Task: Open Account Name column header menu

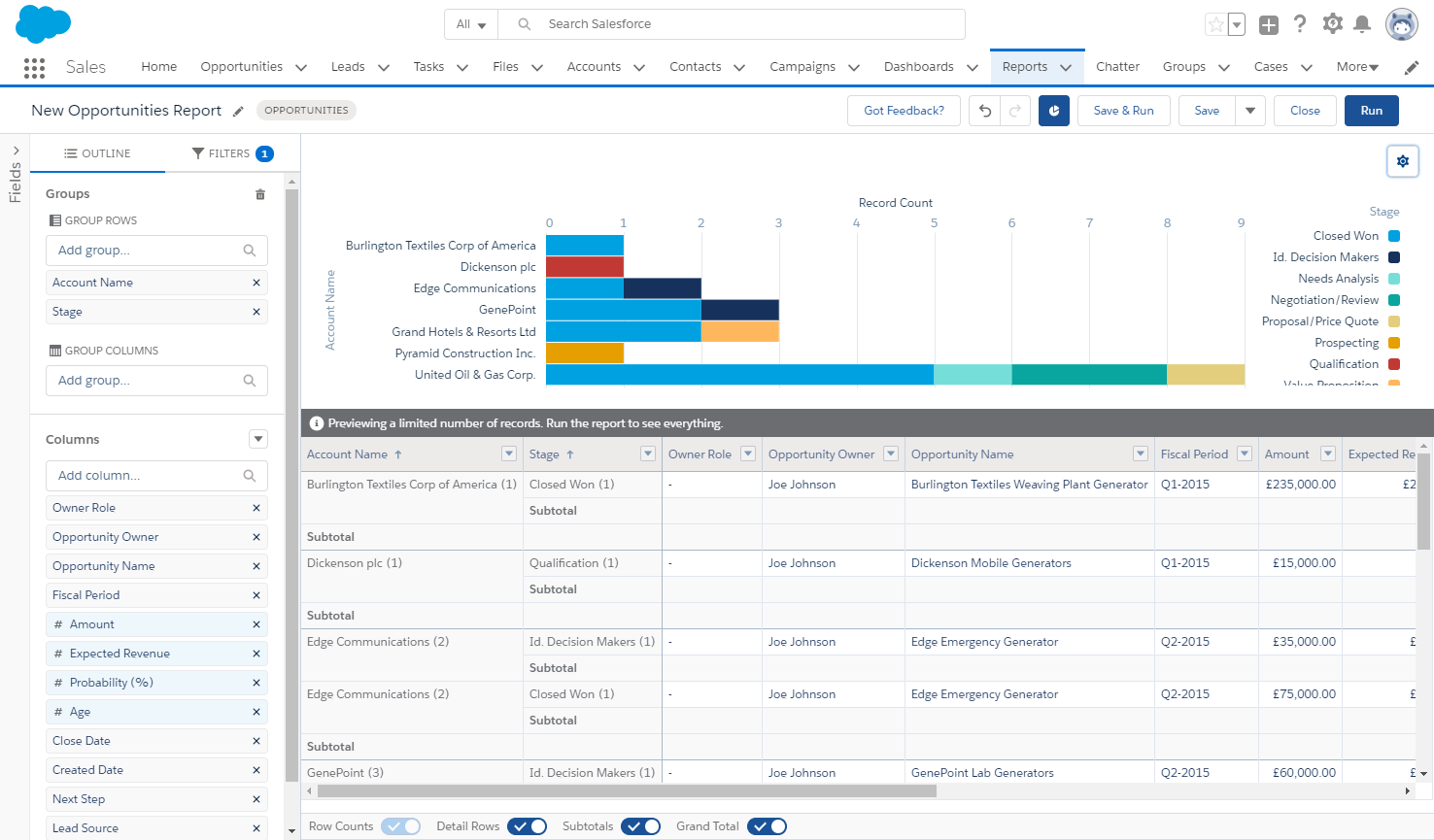Action: pos(508,454)
